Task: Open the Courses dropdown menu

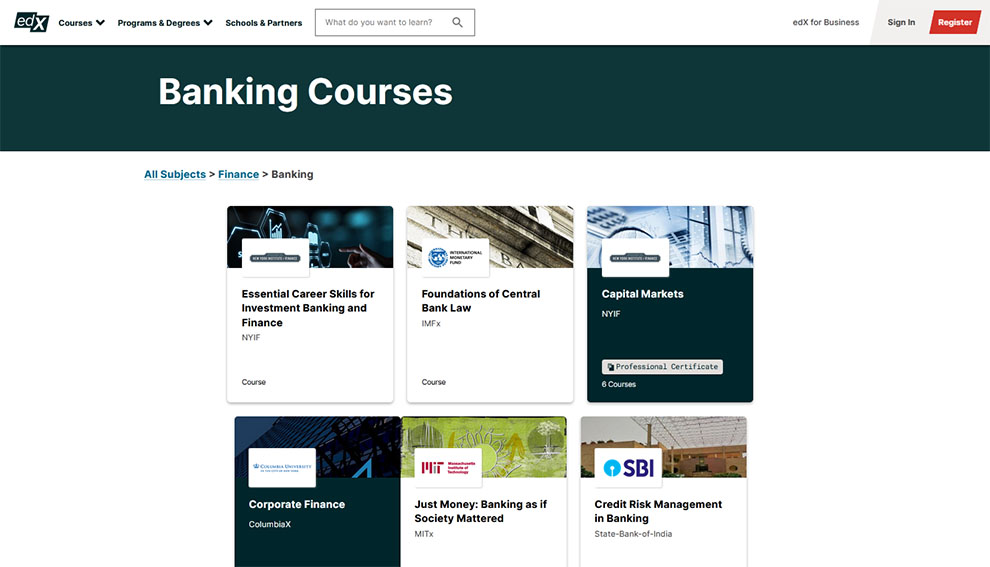Action: coord(81,23)
